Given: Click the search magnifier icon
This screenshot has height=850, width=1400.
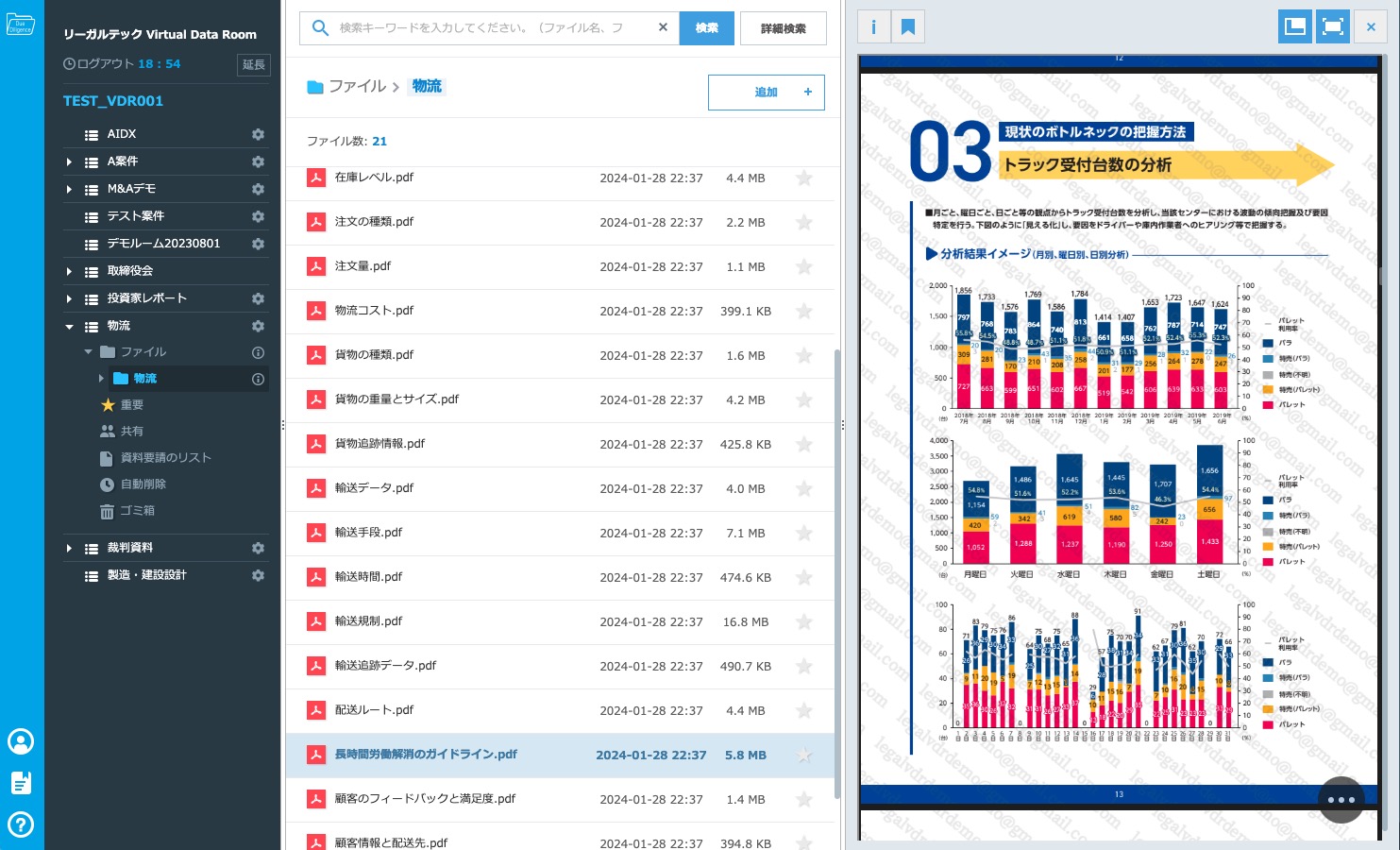Looking at the screenshot, I should [x=321, y=27].
